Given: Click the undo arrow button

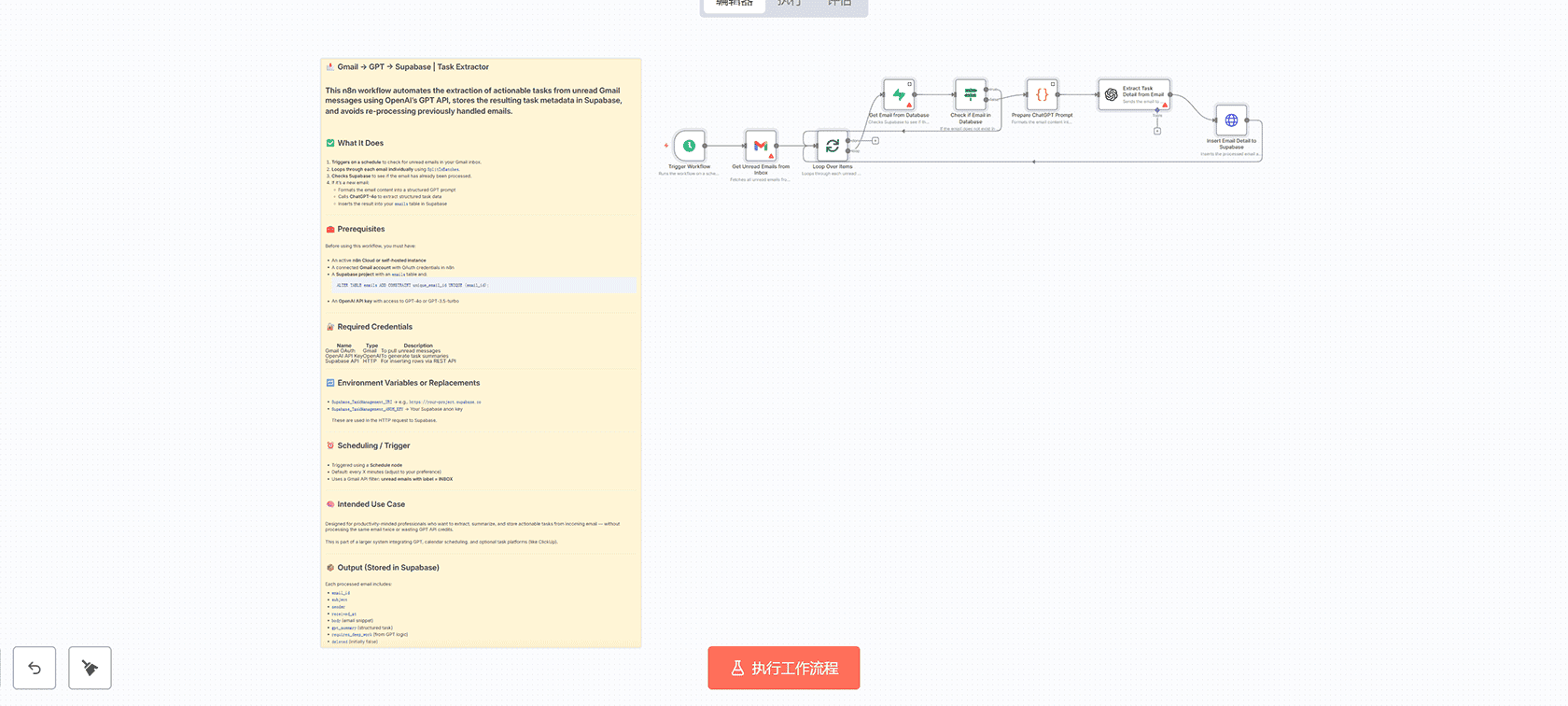Looking at the screenshot, I should [x=35, y=668].
